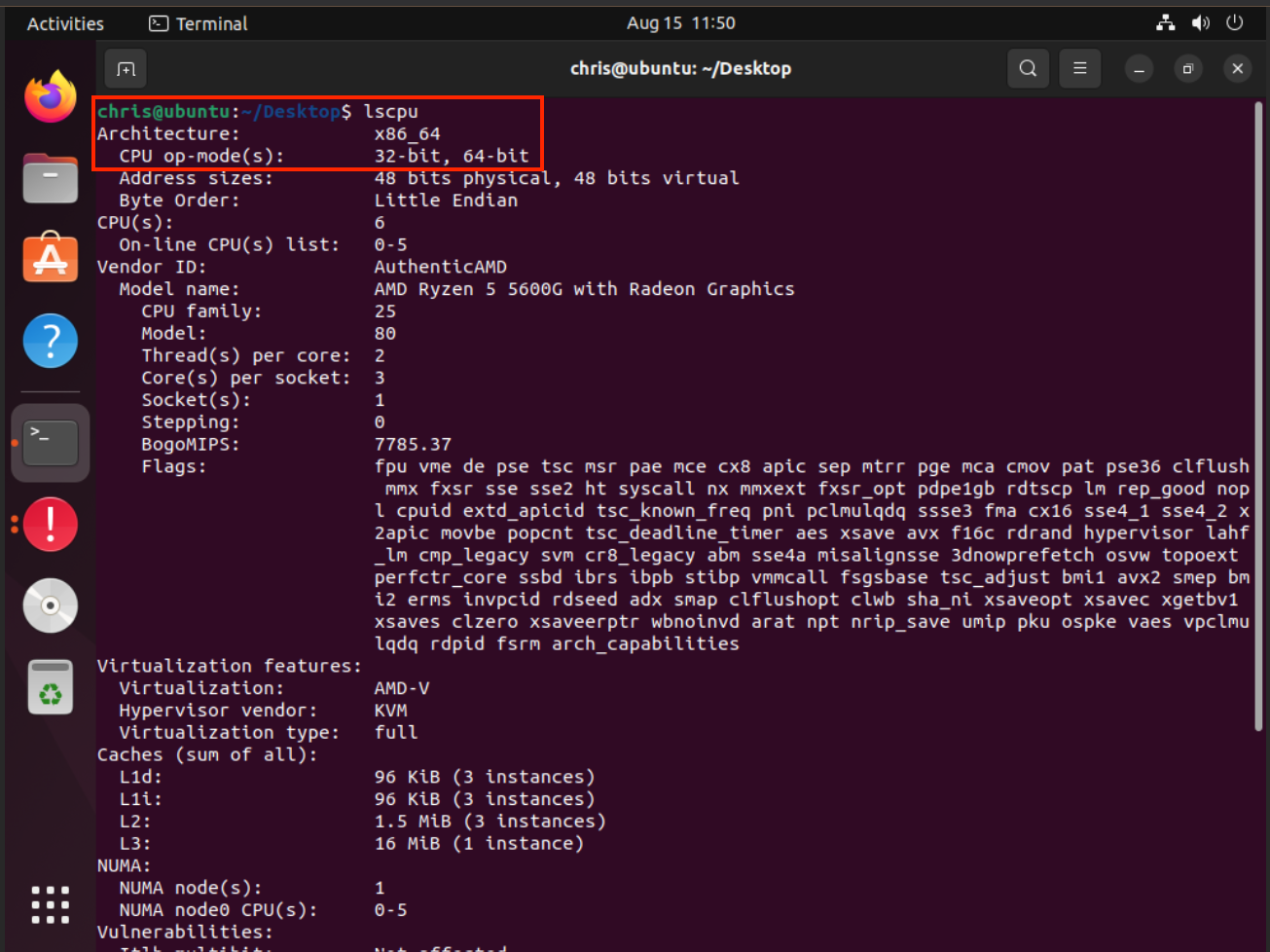Click the 'Thread(s) per core:' label

point(246,356)
